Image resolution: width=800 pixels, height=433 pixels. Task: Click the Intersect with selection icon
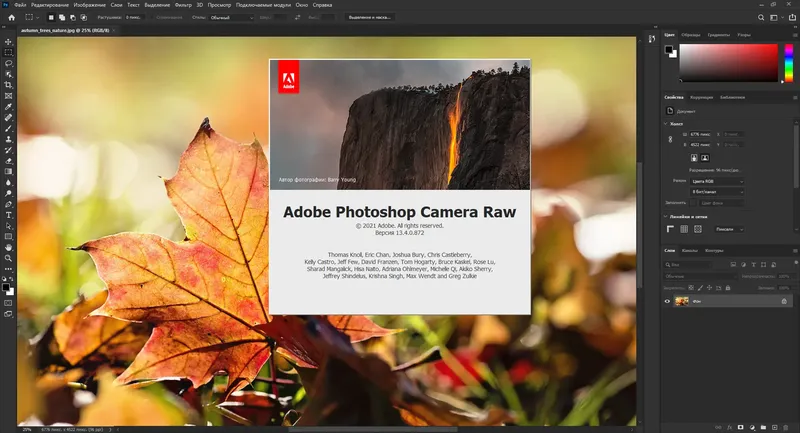(83, 17)
